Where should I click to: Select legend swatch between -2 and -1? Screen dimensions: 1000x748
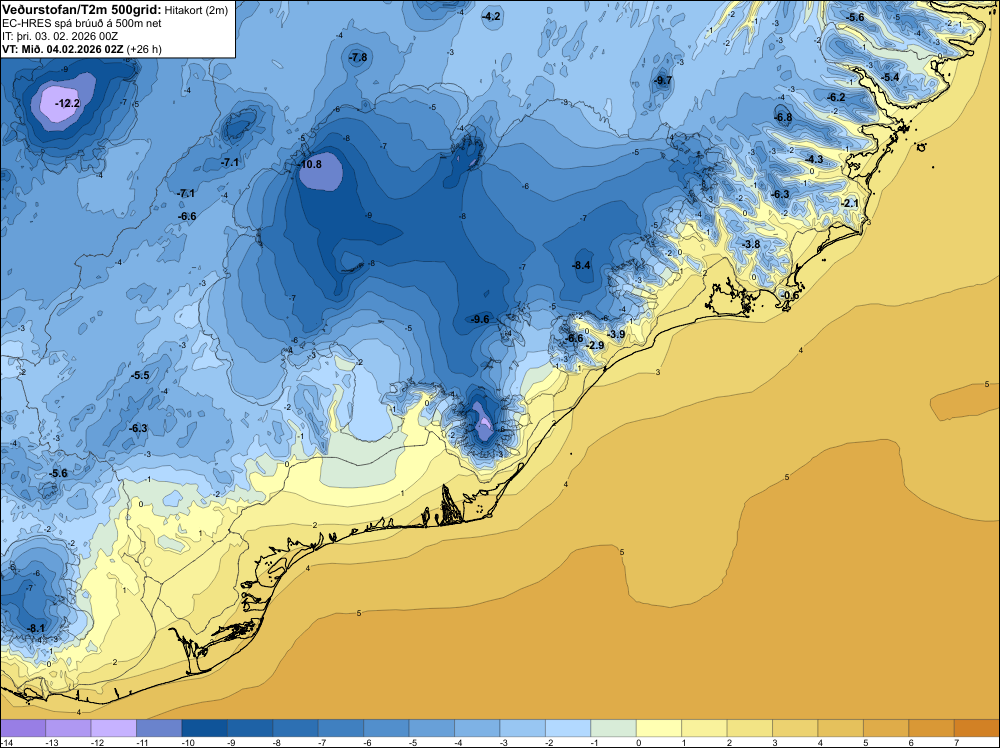(x=568, y=728)
